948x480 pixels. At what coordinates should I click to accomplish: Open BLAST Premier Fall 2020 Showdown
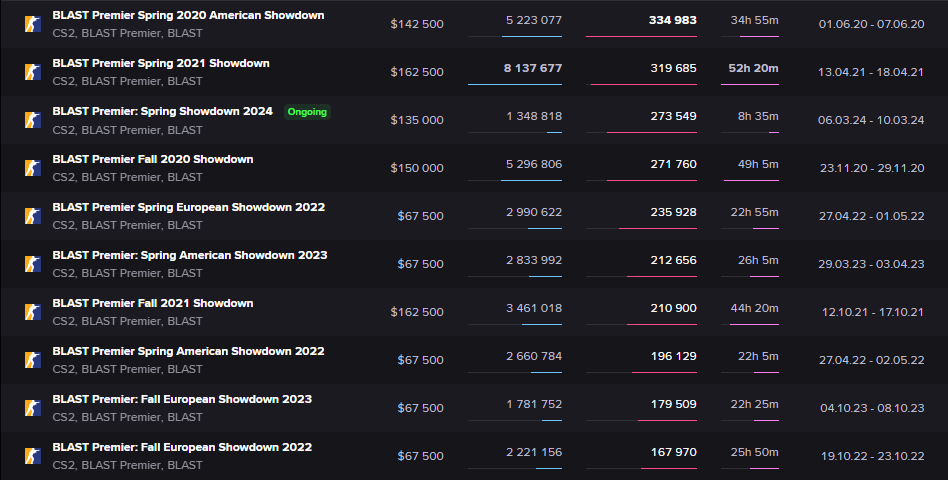click(x=152, y=159)
